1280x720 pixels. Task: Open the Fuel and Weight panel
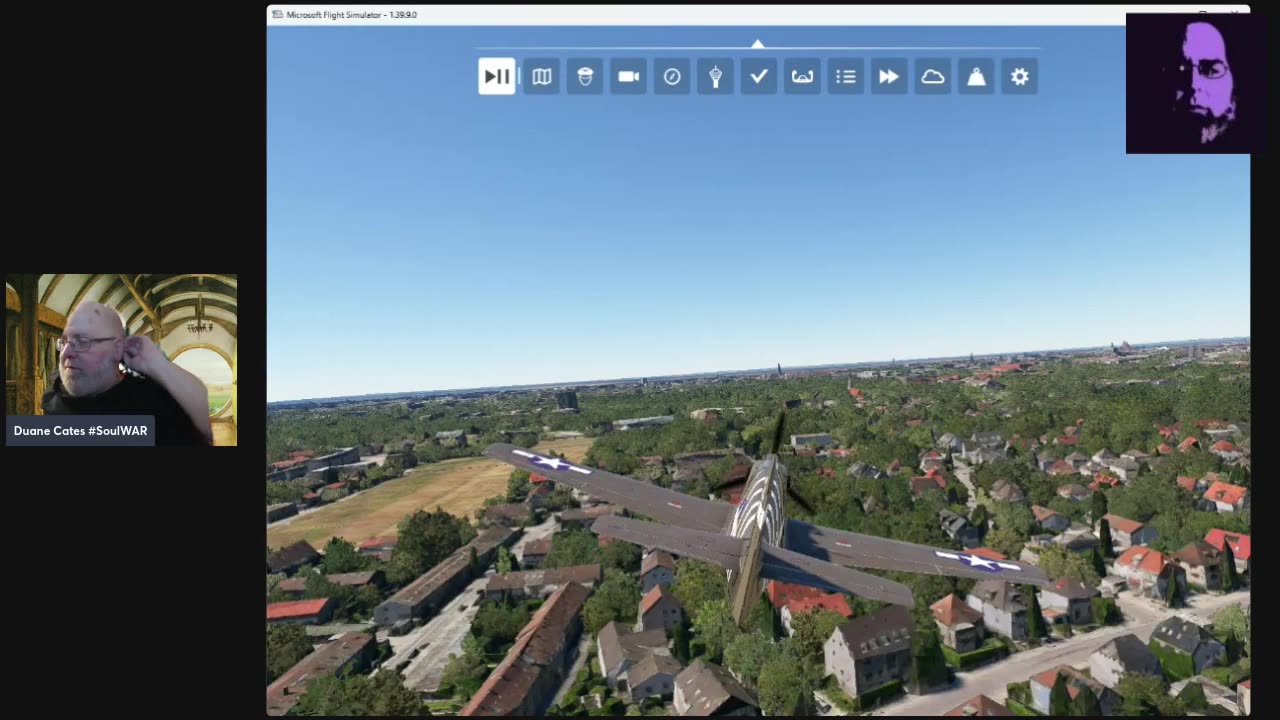tap(976, 77)
